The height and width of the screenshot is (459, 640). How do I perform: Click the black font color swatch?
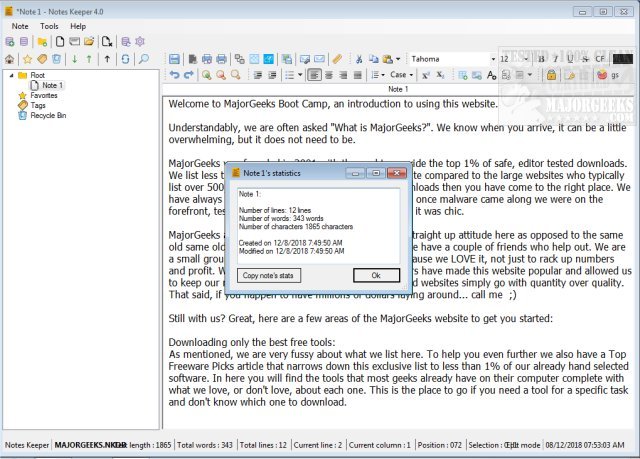pyautogui.click(x=622, y=59)
